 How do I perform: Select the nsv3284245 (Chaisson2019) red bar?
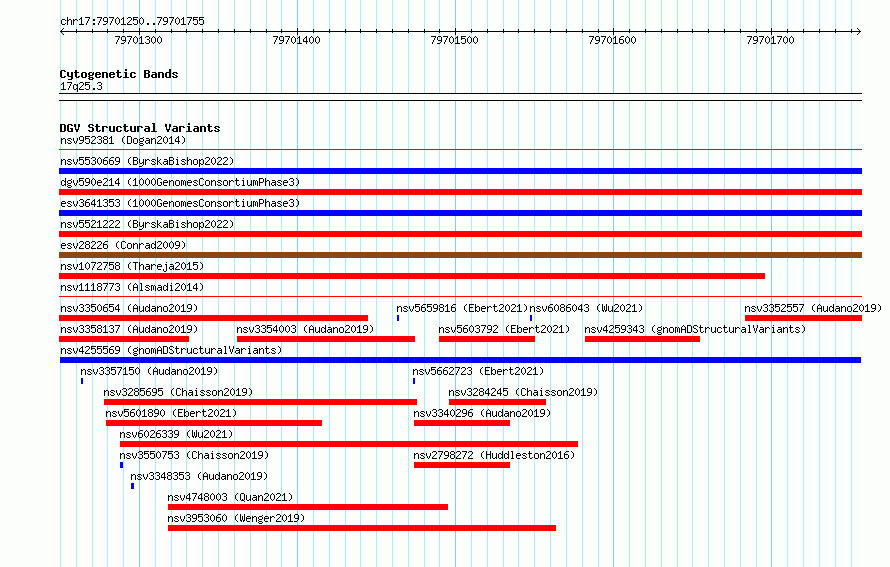(x=497, y=402)
